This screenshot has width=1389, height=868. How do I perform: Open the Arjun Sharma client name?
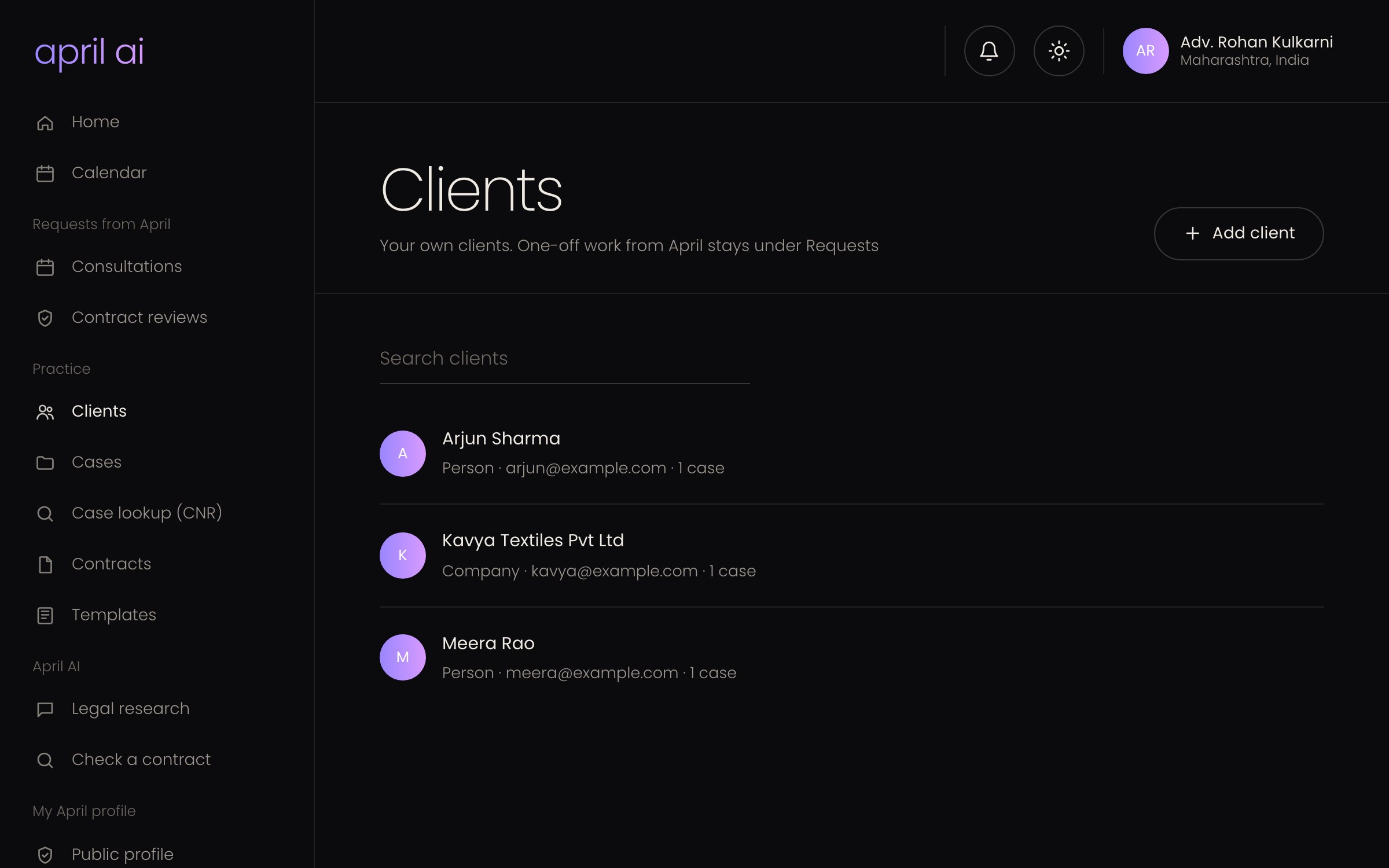point(501,439)
